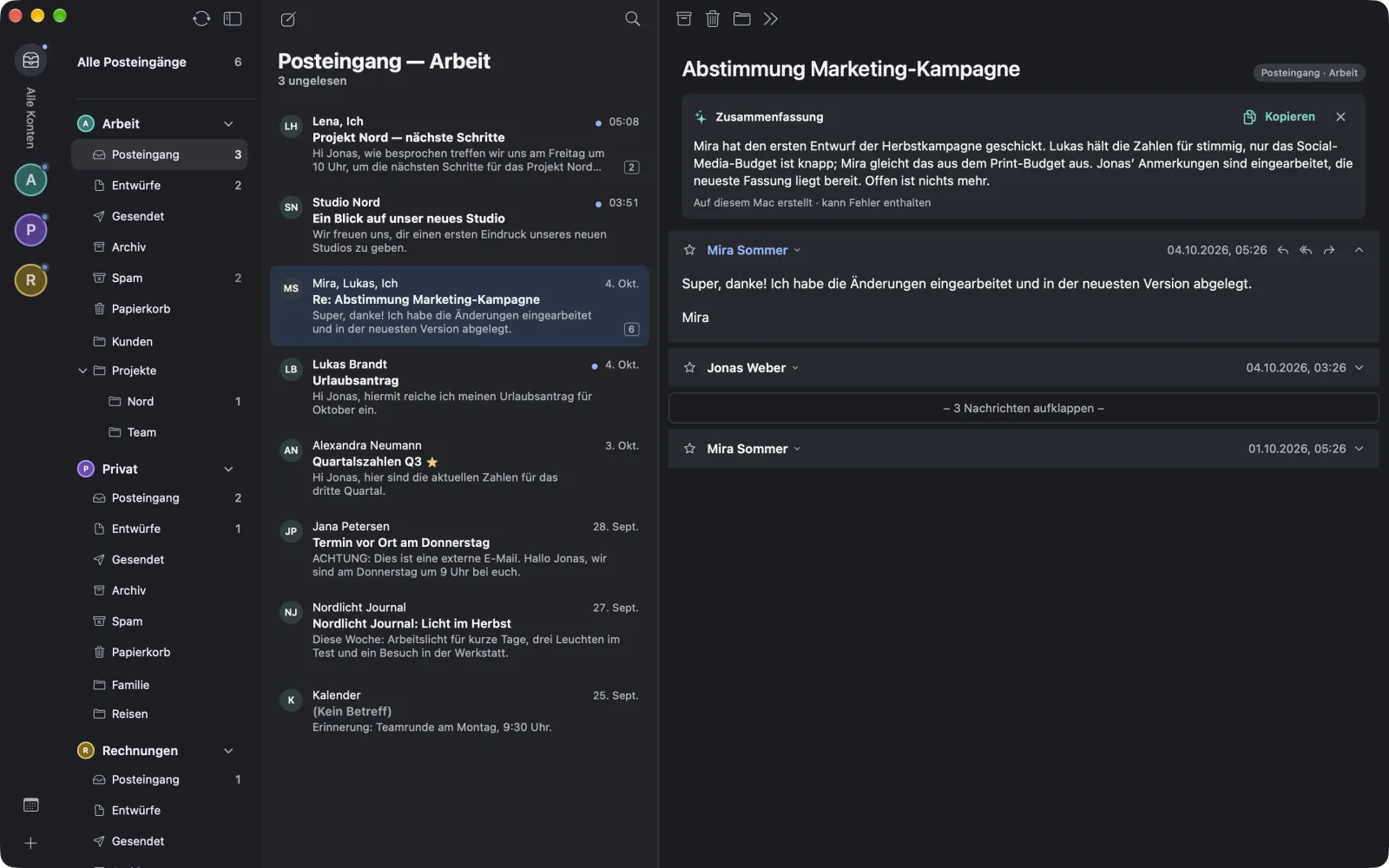The height and width of the screenshot is (868, 1389).
Task: Expand the Jonas Weber message
Action: pyautogui.click(x=1359, y=368)
